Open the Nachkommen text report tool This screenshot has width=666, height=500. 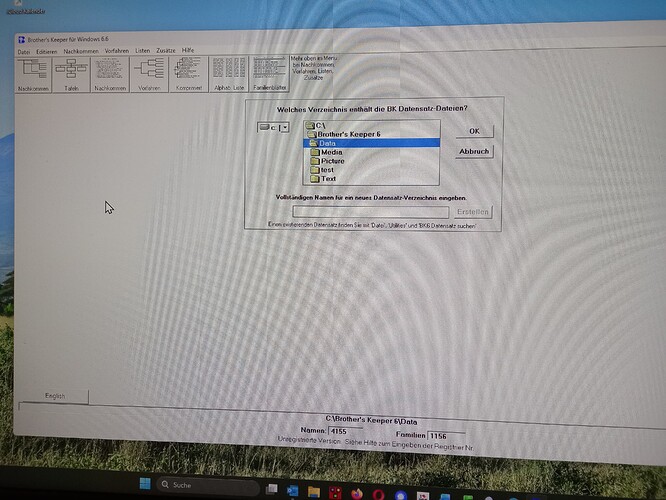click(110, 75)
